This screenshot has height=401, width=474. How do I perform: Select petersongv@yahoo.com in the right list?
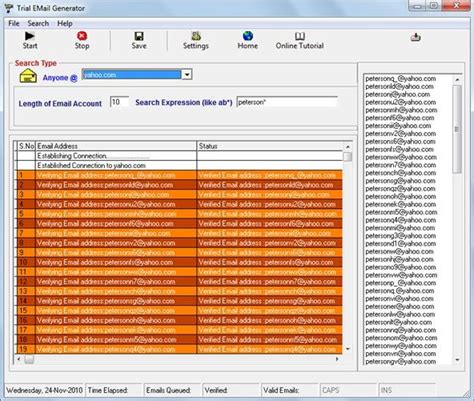click(x=401, y=361)
